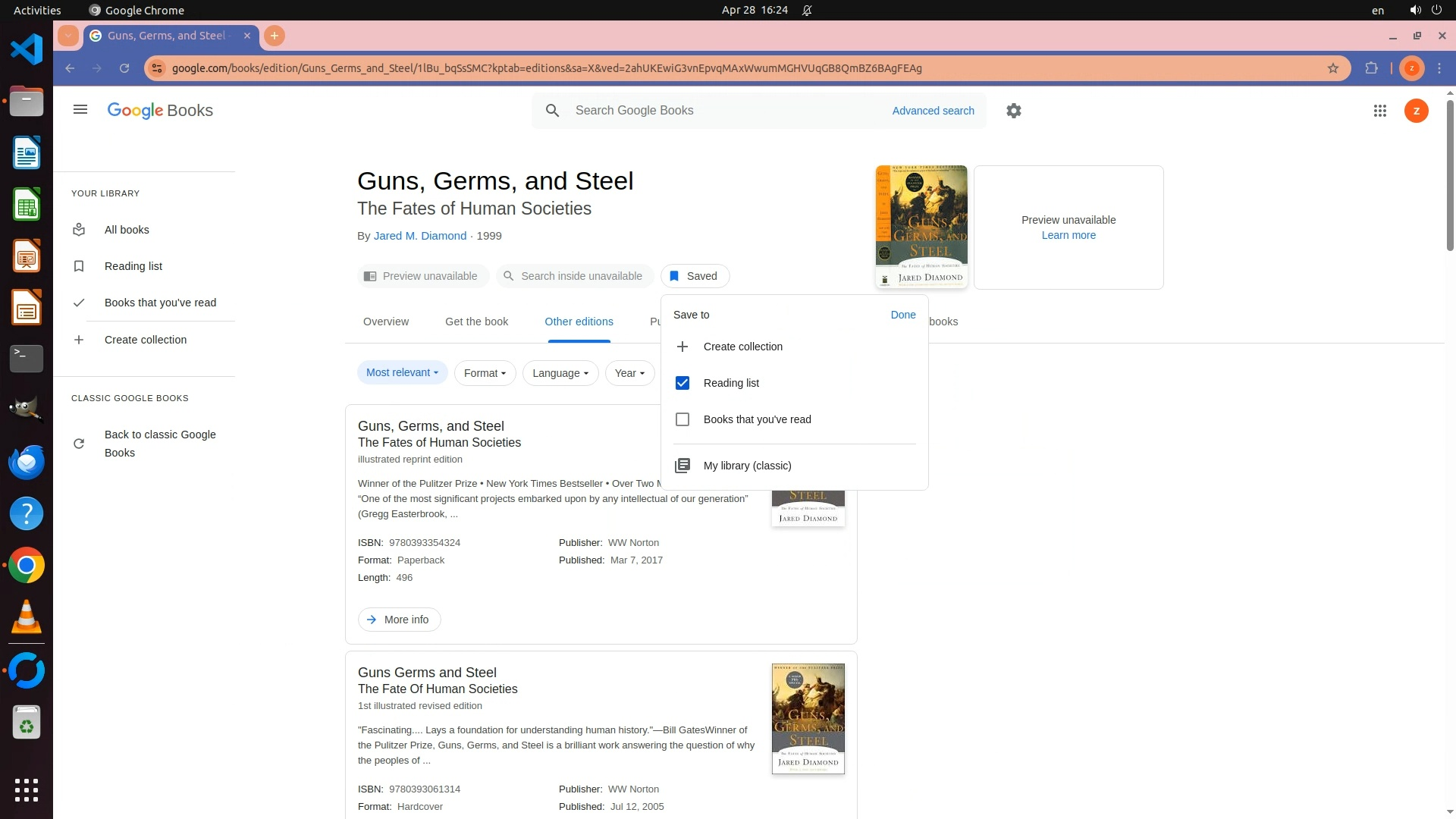Check the Books that you've read checkbox
The height and width of the screenshot is (819, 1456).
point(682,419)
